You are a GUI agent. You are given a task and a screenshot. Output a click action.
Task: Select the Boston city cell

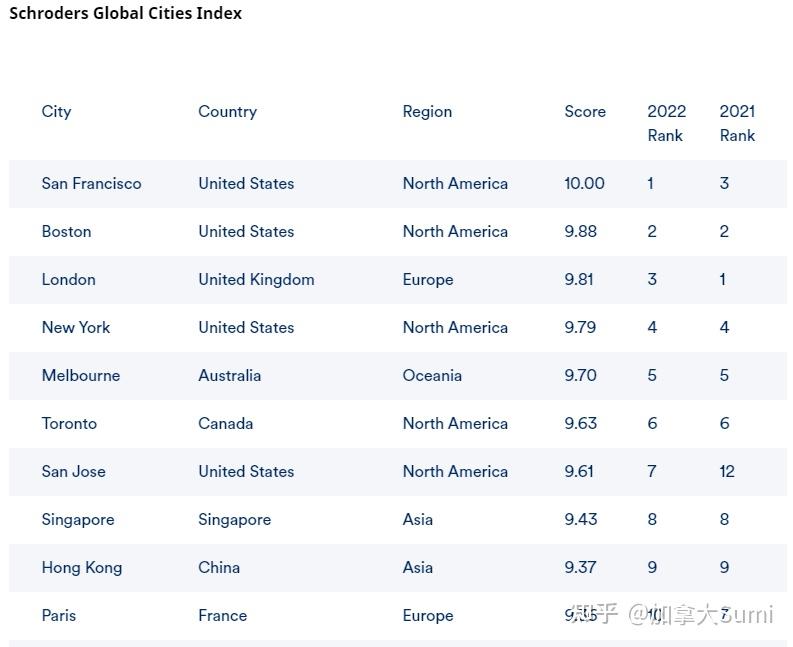tap(66, 231)
